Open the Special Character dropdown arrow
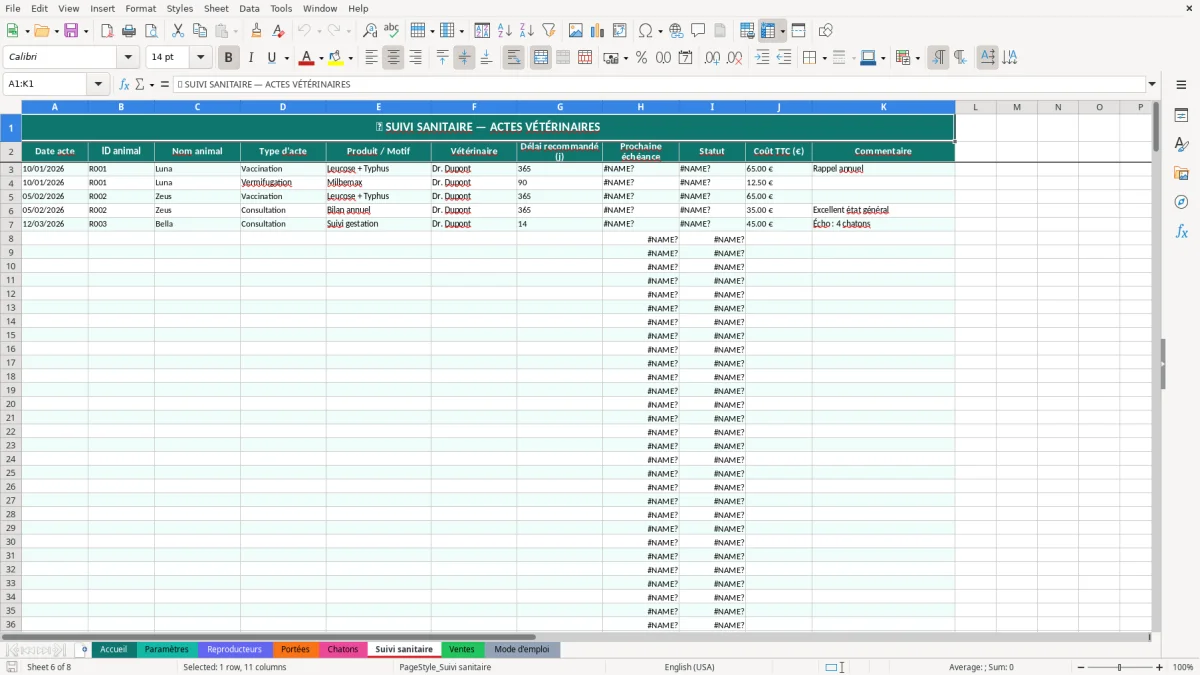The width and height of the screenshot is (1200, 675). point(661,31)
